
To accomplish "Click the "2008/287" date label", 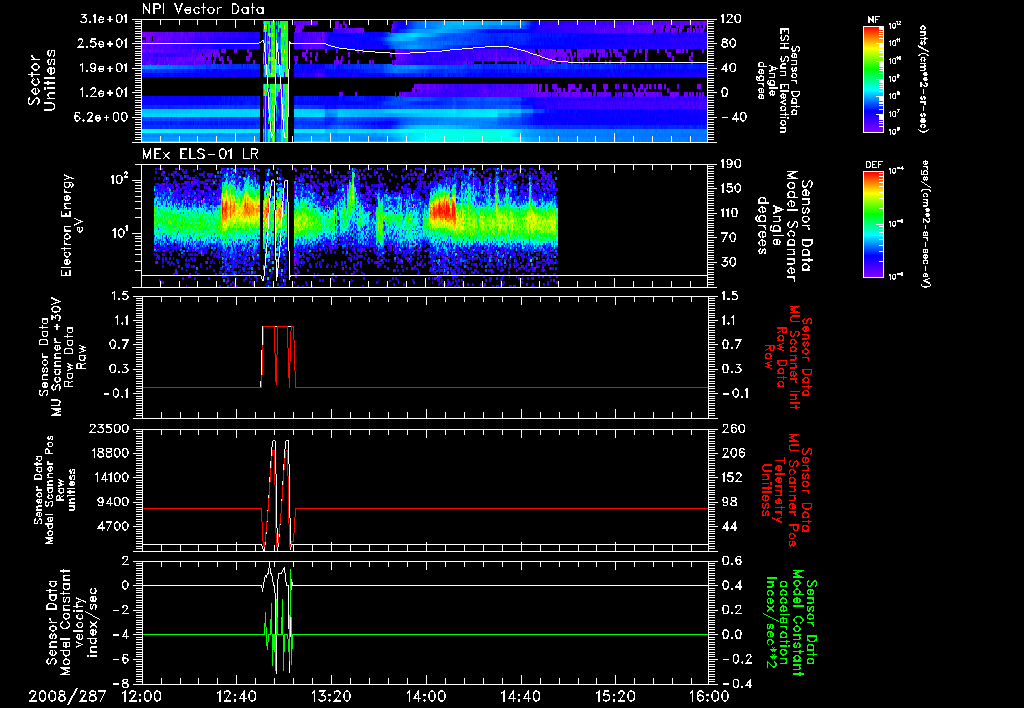I will (67, 696).
